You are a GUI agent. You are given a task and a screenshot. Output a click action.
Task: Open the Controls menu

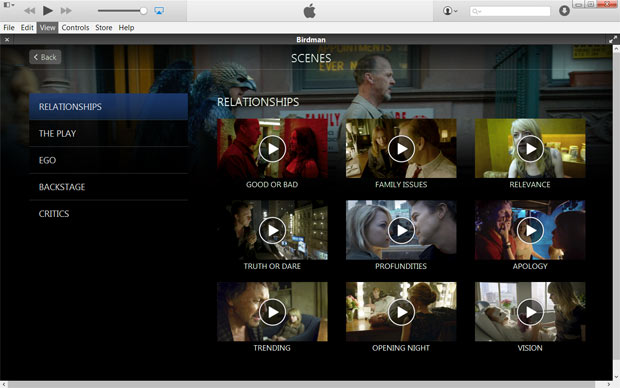pyautogui.click(x=75, y=28)
